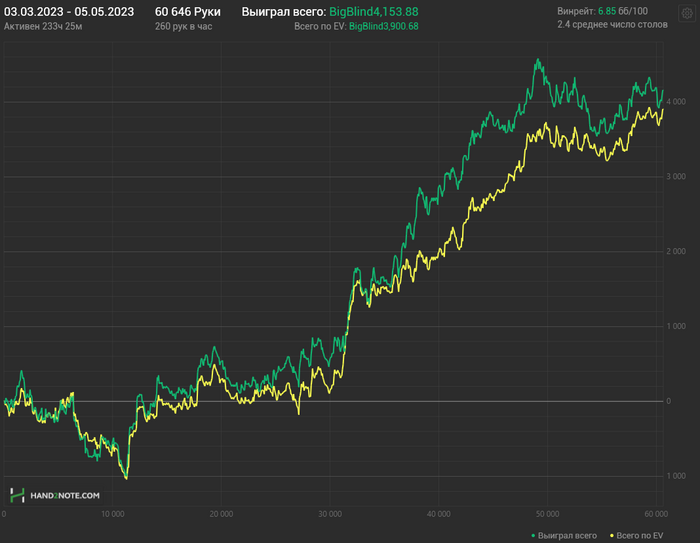The image size is (700, 543).
Task: Toggle the yellow 'Всего по EV' legend entry
Action: pyautogui.click(x=637, y=535)
